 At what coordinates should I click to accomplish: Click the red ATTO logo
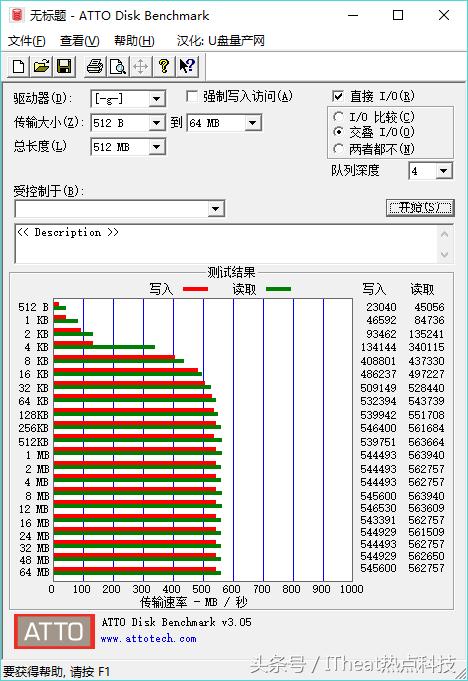coord(54,631)
